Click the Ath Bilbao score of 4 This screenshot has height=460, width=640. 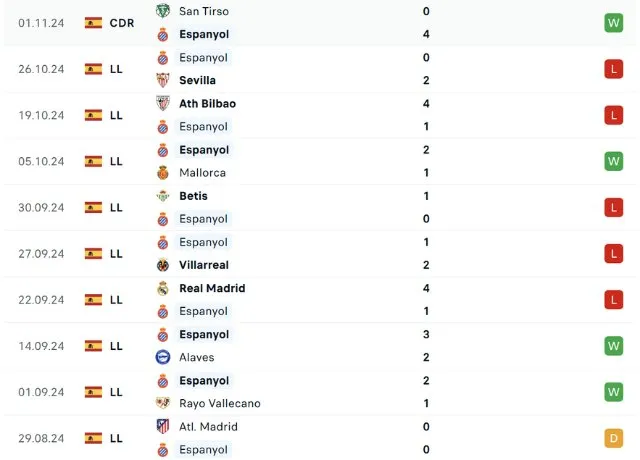[x=426, y=103]
